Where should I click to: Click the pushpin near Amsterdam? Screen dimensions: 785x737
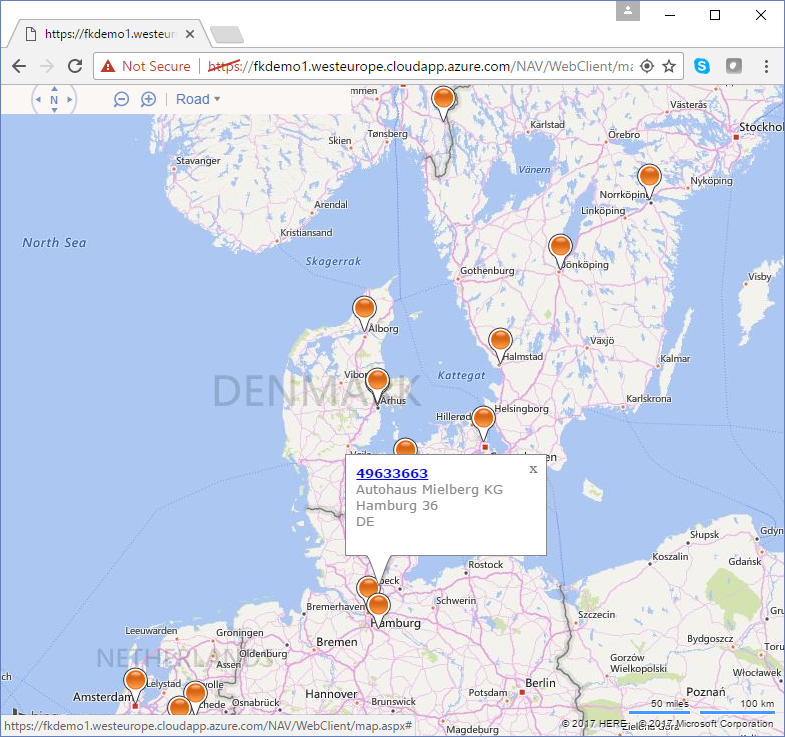click(x=135, y=682)
